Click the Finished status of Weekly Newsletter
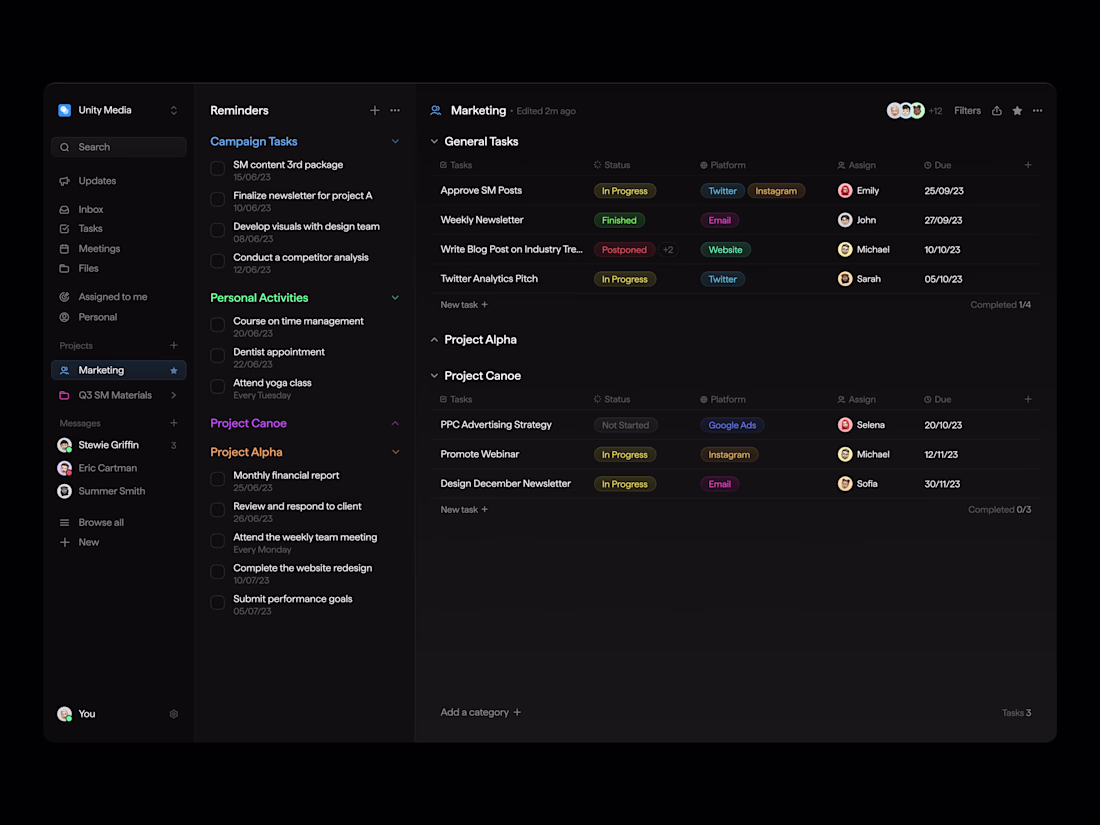 coord(619,220)
